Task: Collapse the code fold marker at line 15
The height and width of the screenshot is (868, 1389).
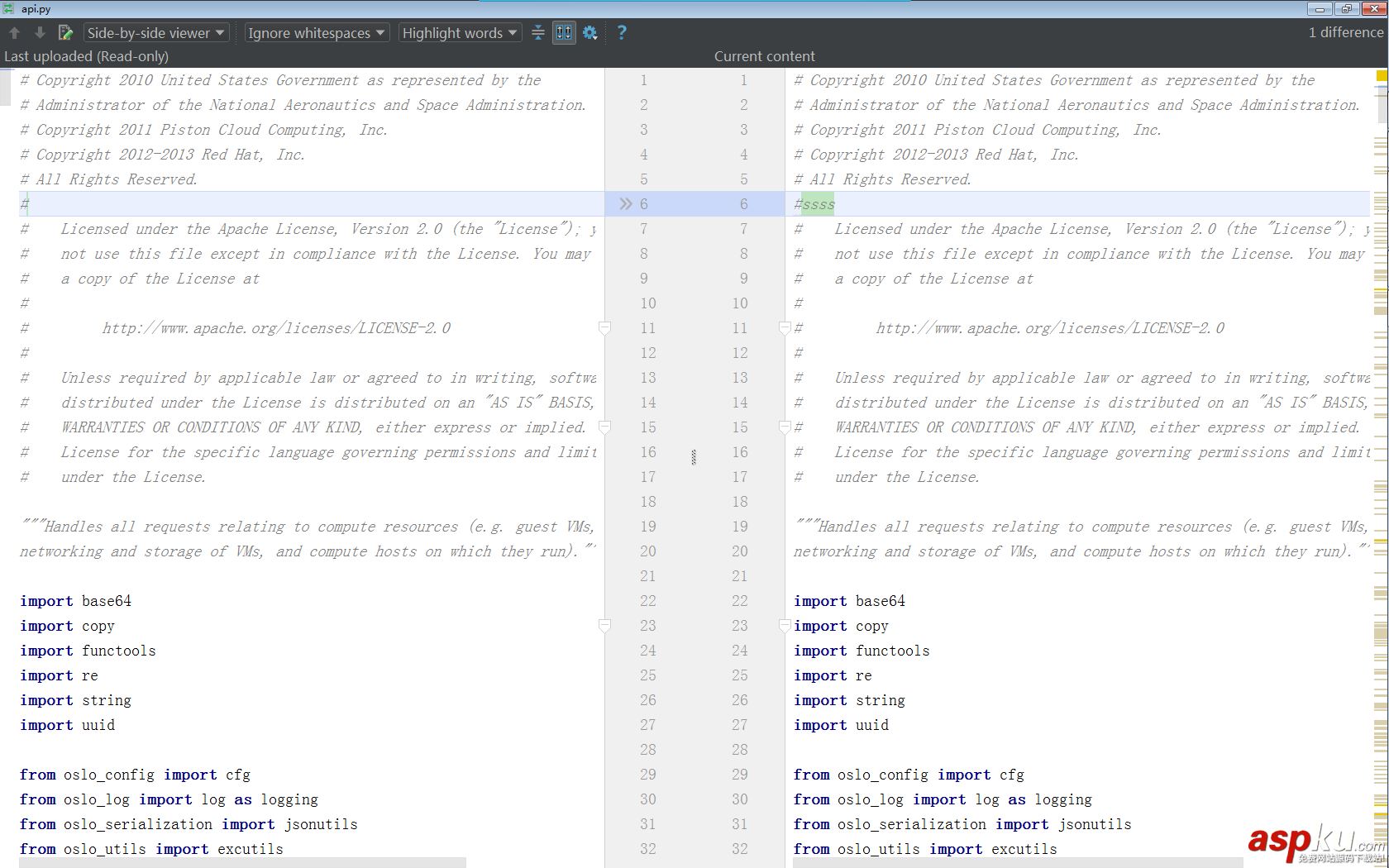Action: point(604,427)
